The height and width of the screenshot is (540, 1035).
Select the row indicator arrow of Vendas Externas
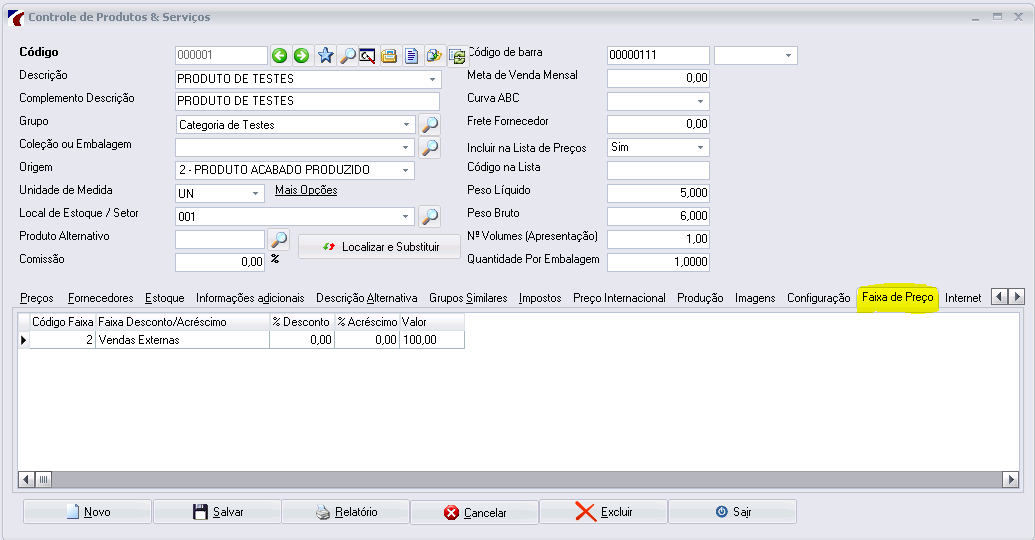24,340
